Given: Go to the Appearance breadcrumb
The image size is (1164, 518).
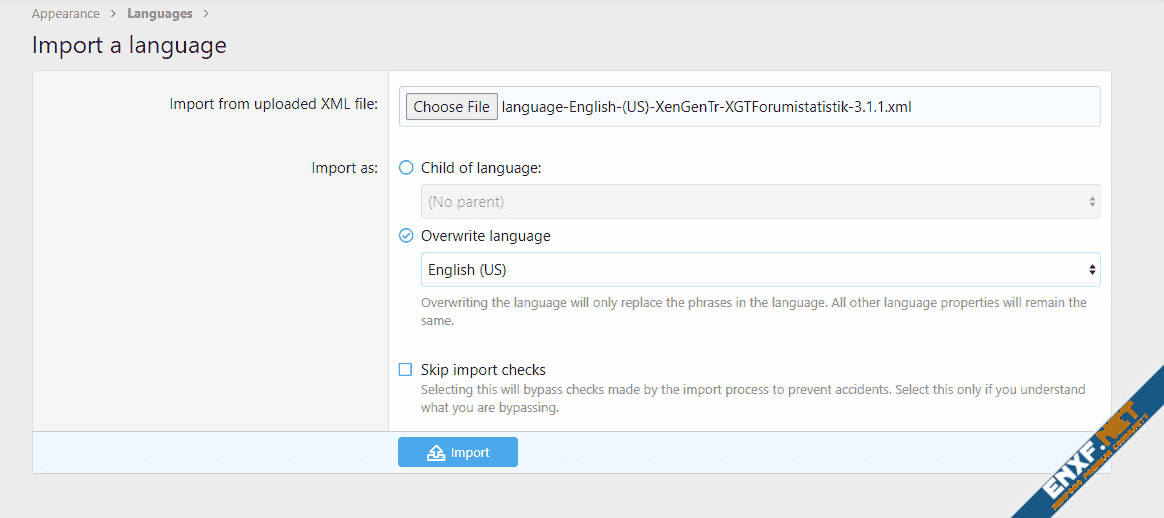Looking at the screenshot, I should coord(66,14).
